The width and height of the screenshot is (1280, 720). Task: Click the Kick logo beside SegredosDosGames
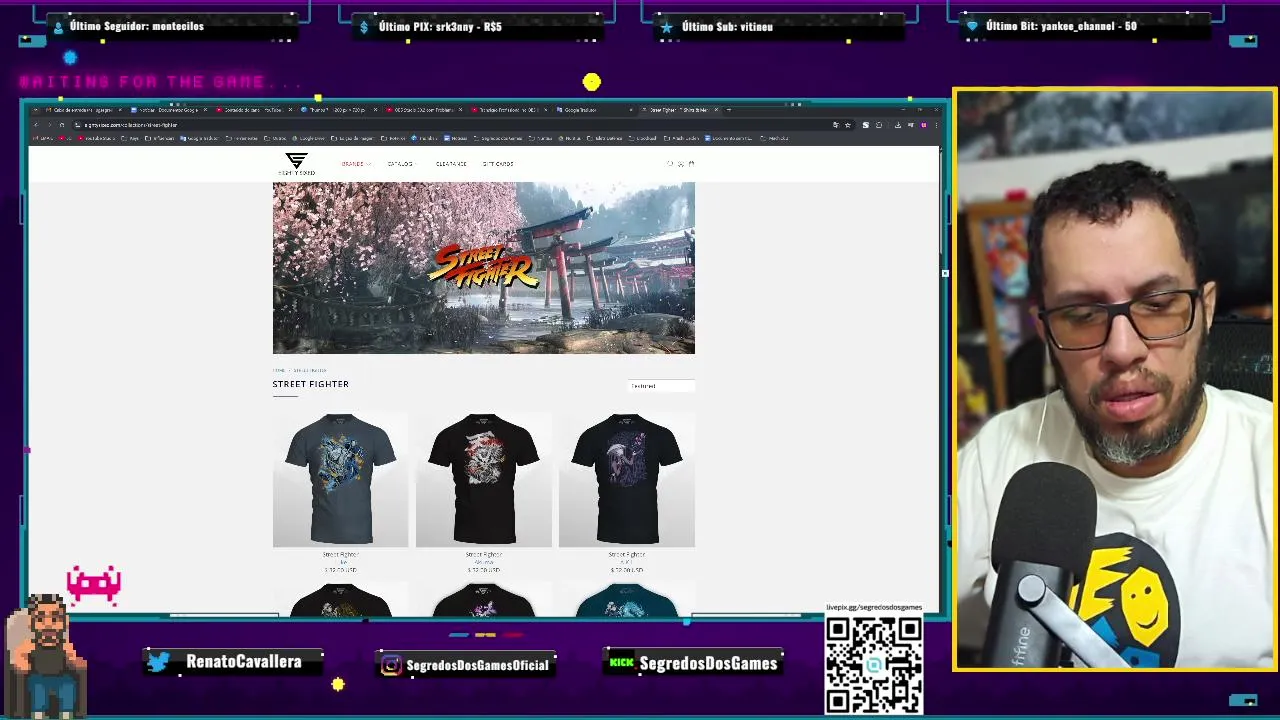point(622,662)
